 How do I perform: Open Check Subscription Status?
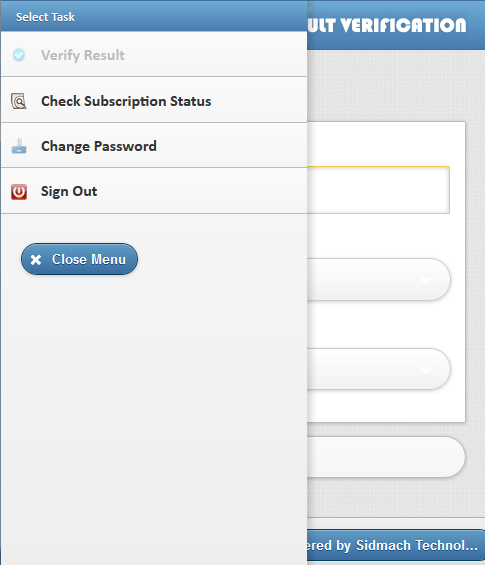(154, 100)
